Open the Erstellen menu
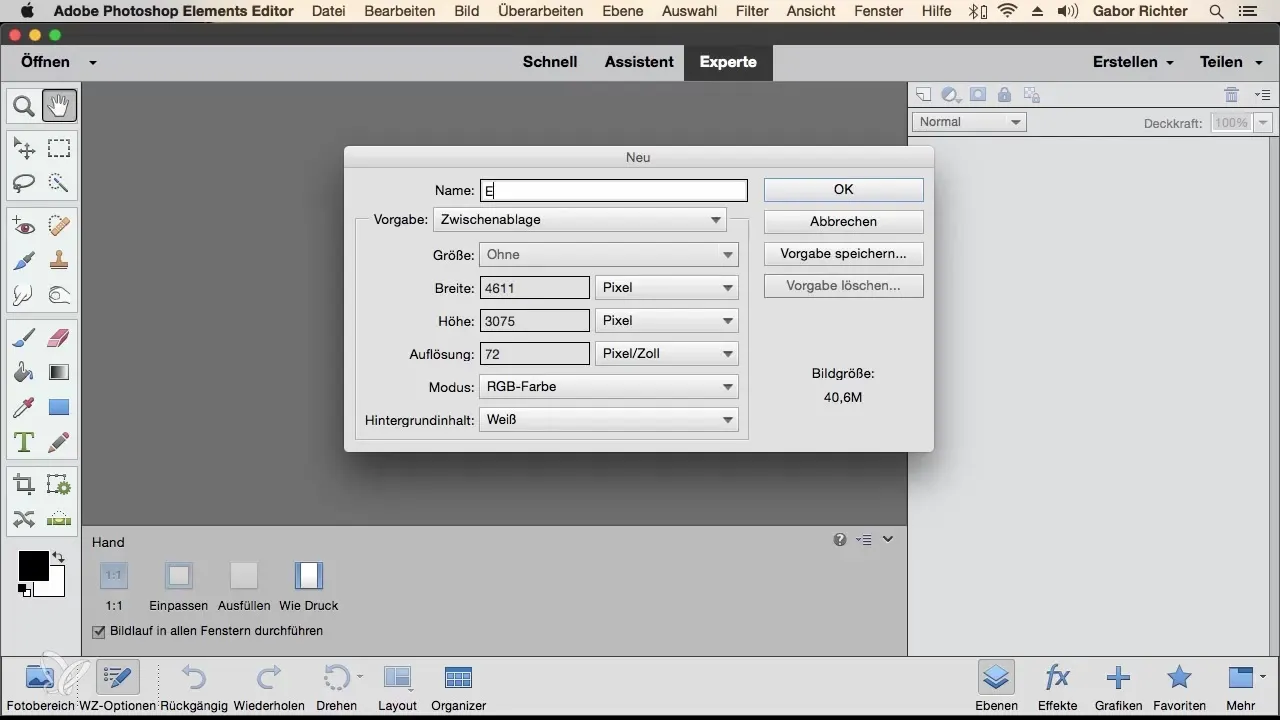 1132,62
